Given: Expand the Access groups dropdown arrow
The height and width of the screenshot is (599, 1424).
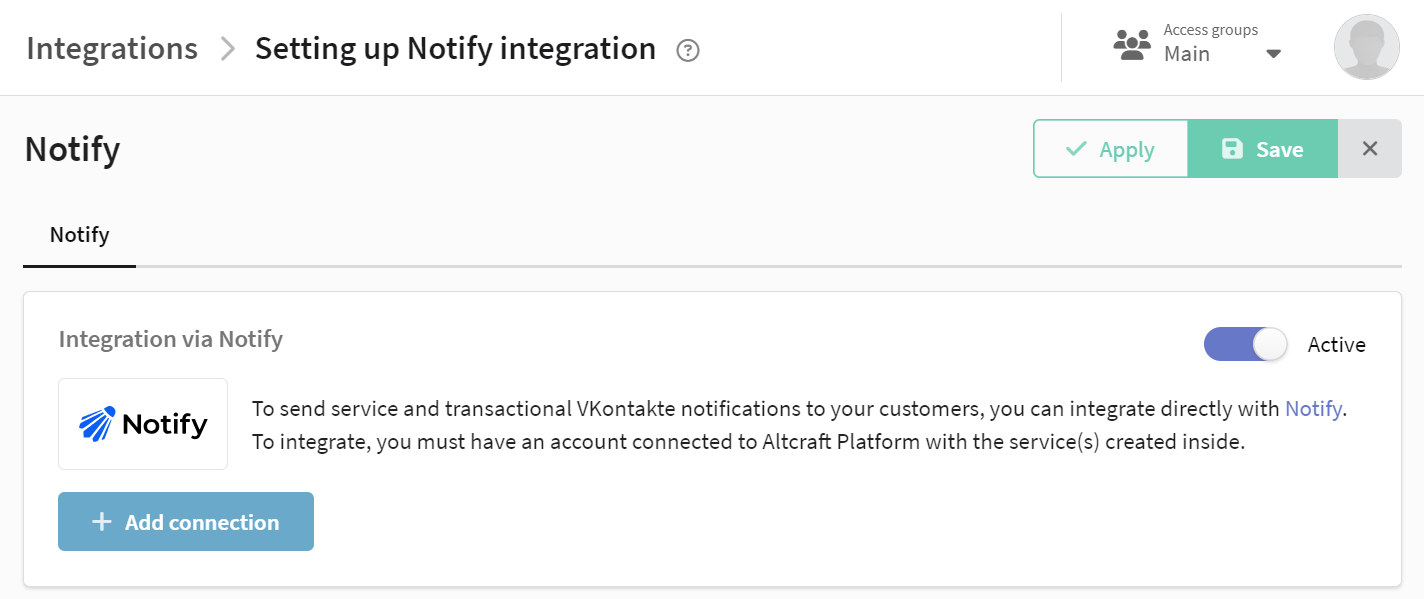Looking at the screenshot, I should pyautogui.click(x=1273, y=54).
